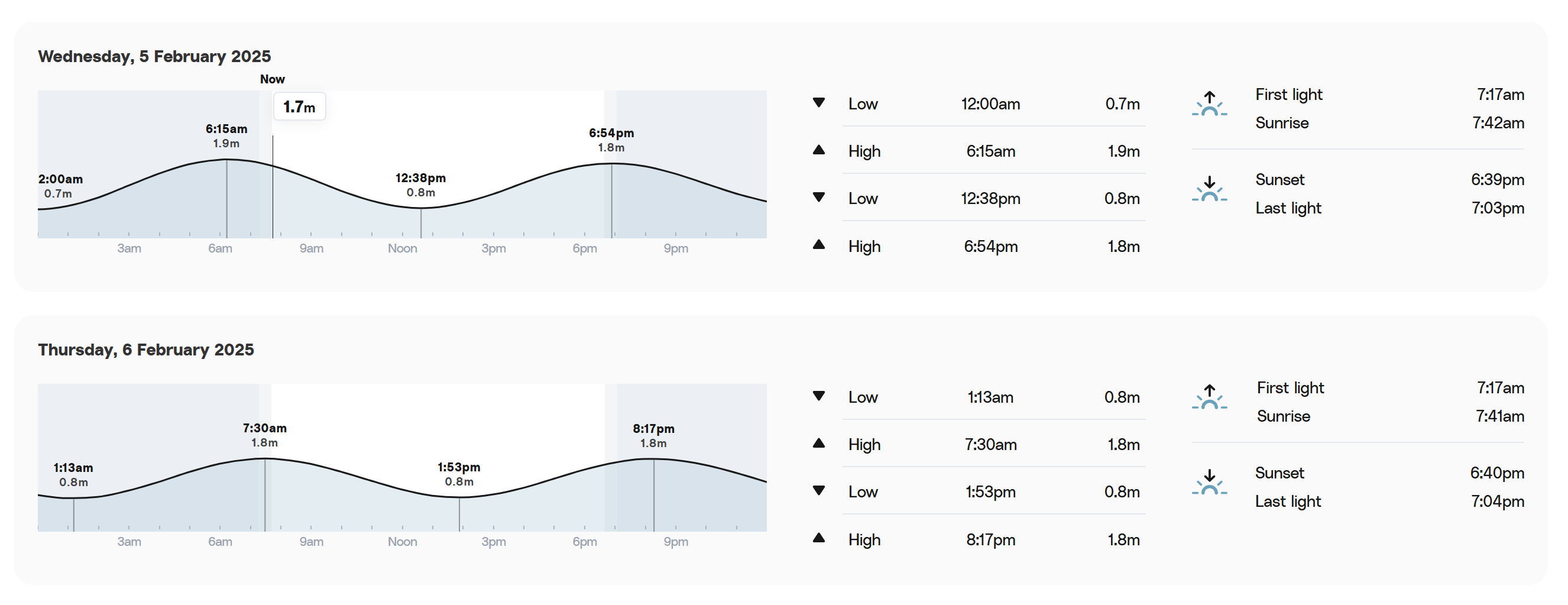Select the Wednesday, 5 February 2025 heading

click(154, 56)
